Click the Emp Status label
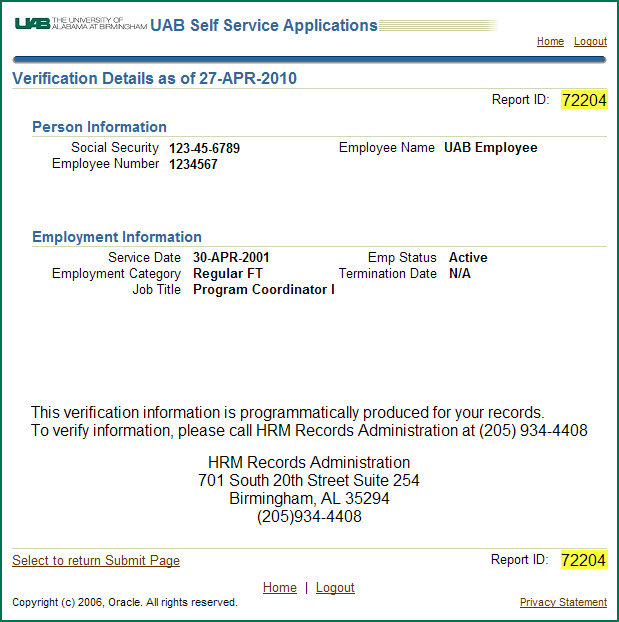Screen dimensions: 619x622 coord(402,257)
